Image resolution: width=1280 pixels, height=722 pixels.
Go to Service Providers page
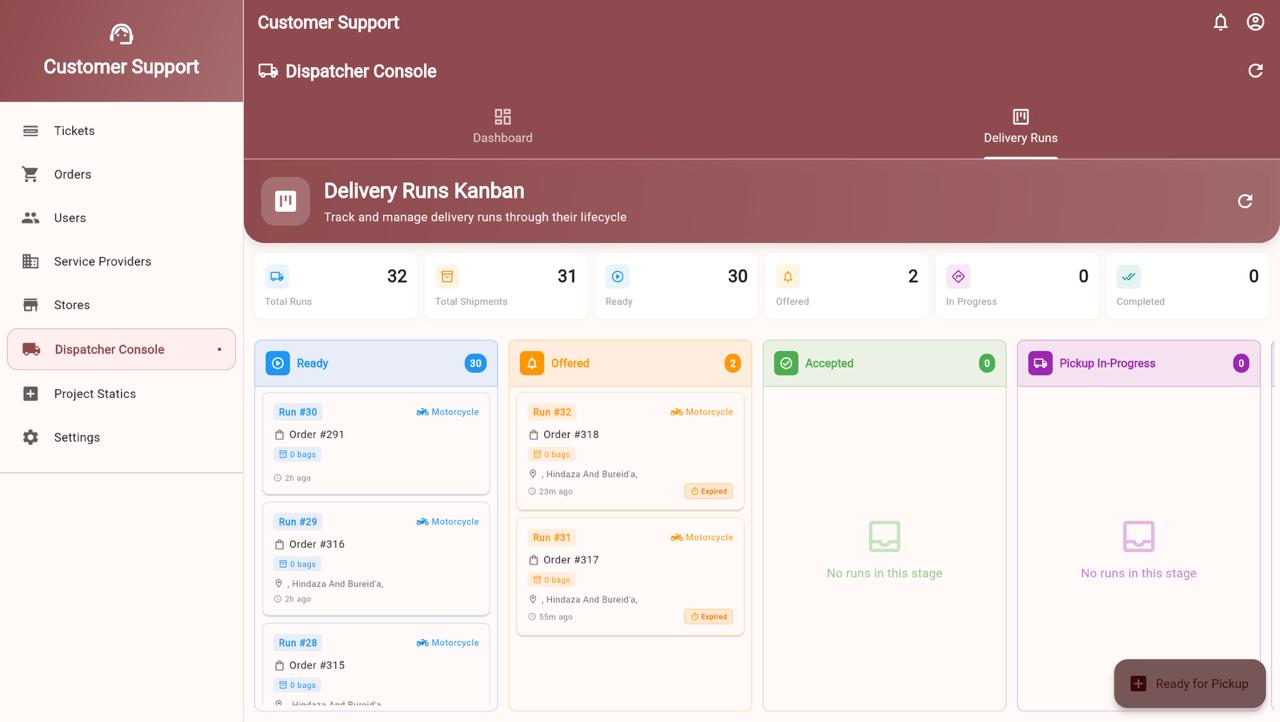(x=102, y=261)
